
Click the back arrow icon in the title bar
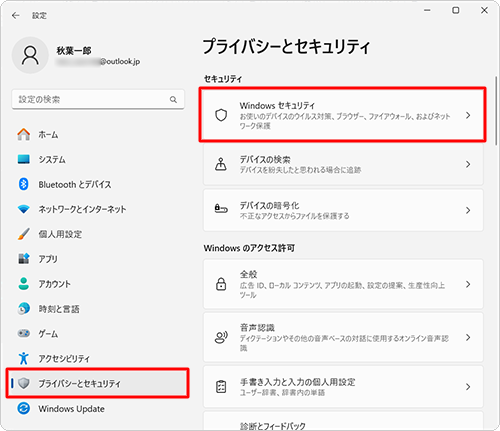tap(15, 15)
